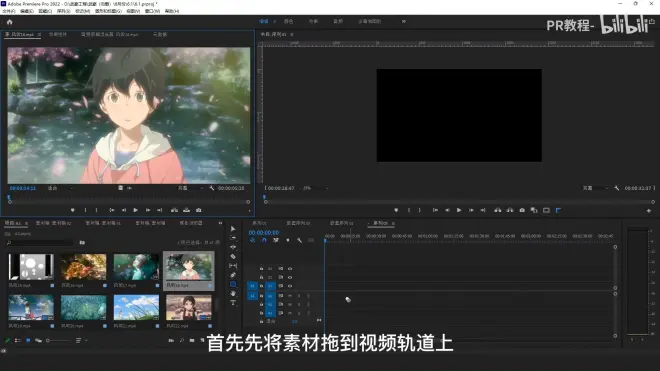Open Source monitor zoom level dropdown
This screenshot has height=371, width=660.
click(59, 188)
